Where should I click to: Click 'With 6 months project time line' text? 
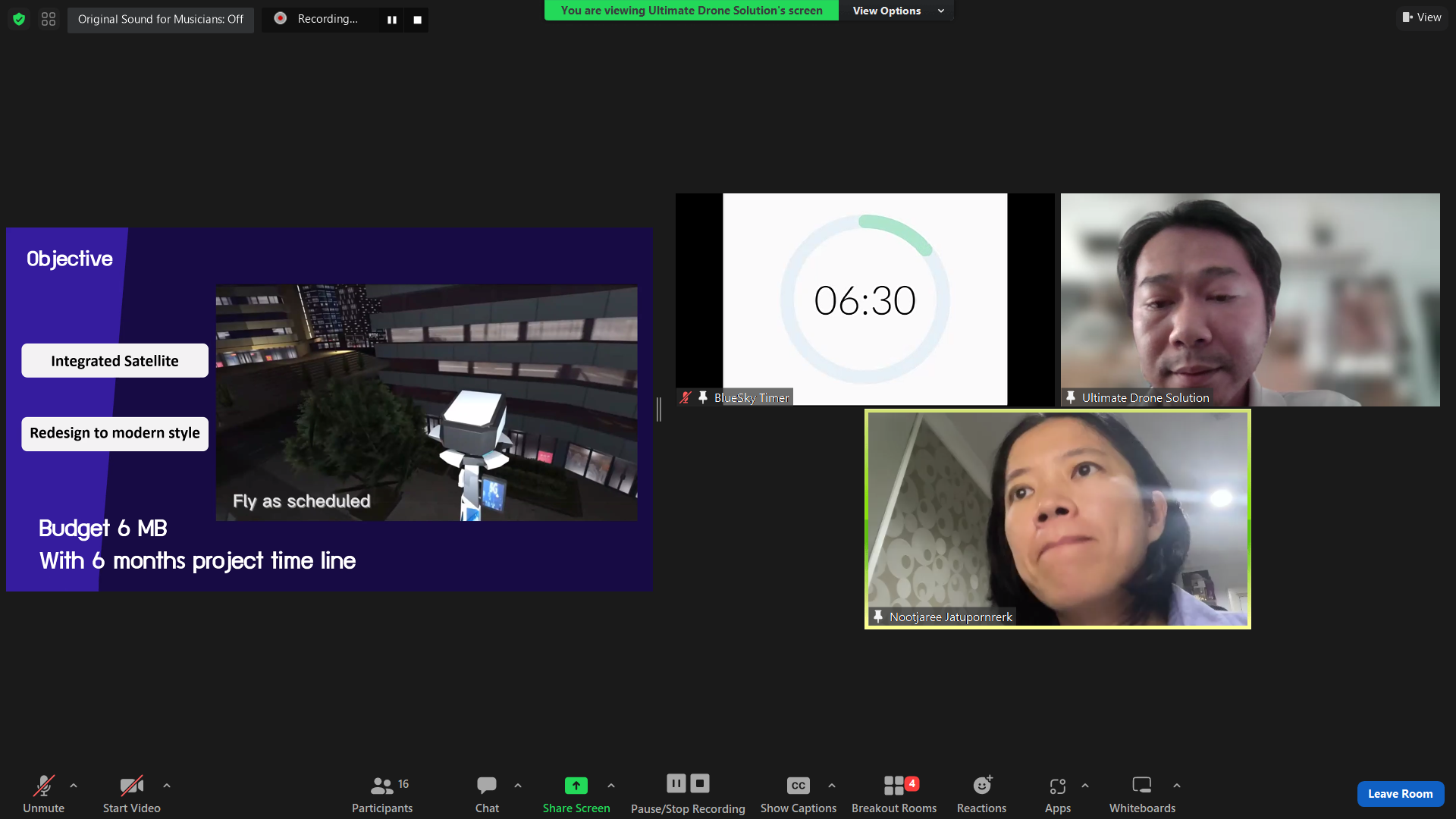coord(197,561)
